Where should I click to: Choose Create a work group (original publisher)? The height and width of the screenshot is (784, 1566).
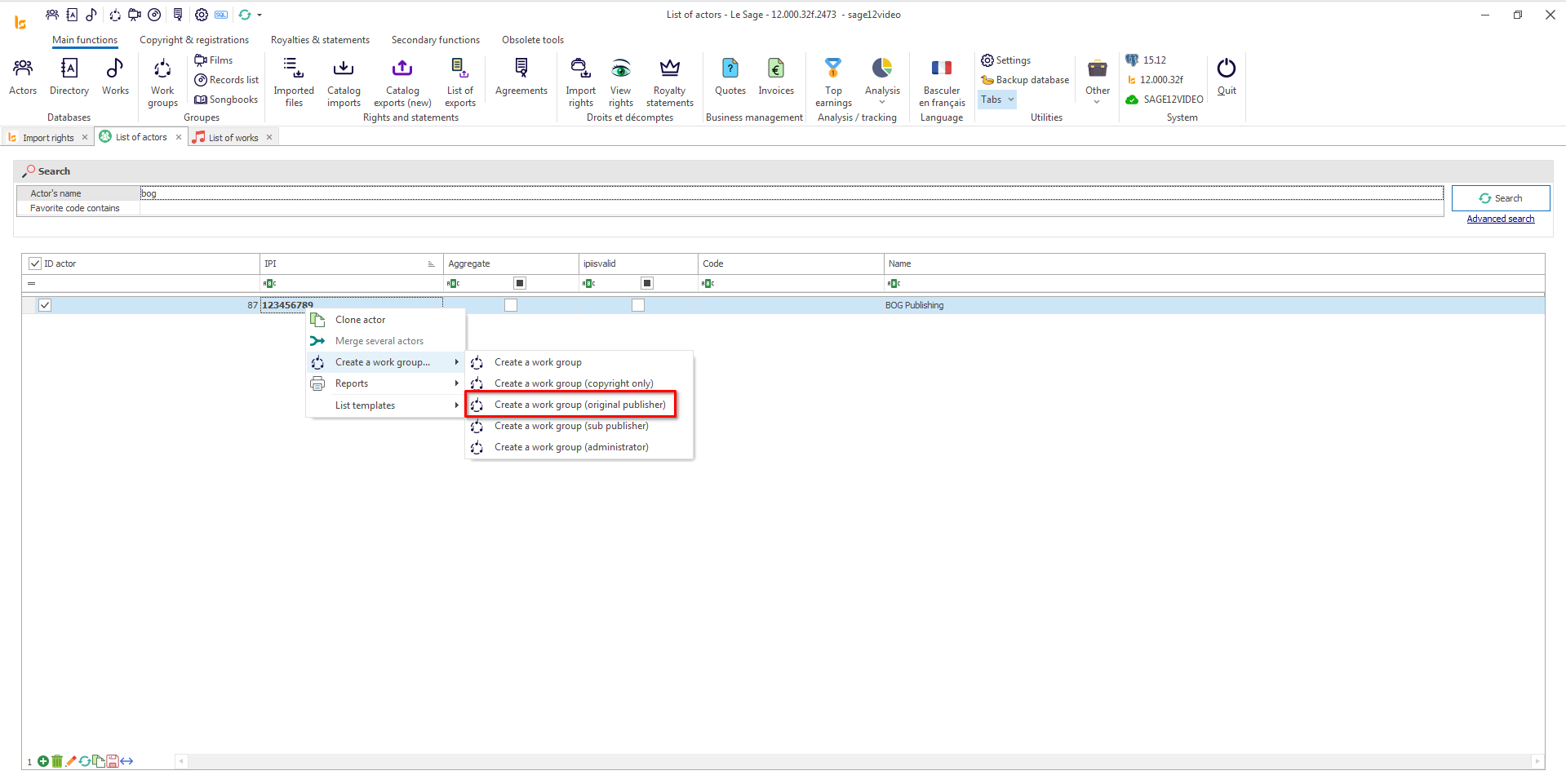tap(579, 405)
